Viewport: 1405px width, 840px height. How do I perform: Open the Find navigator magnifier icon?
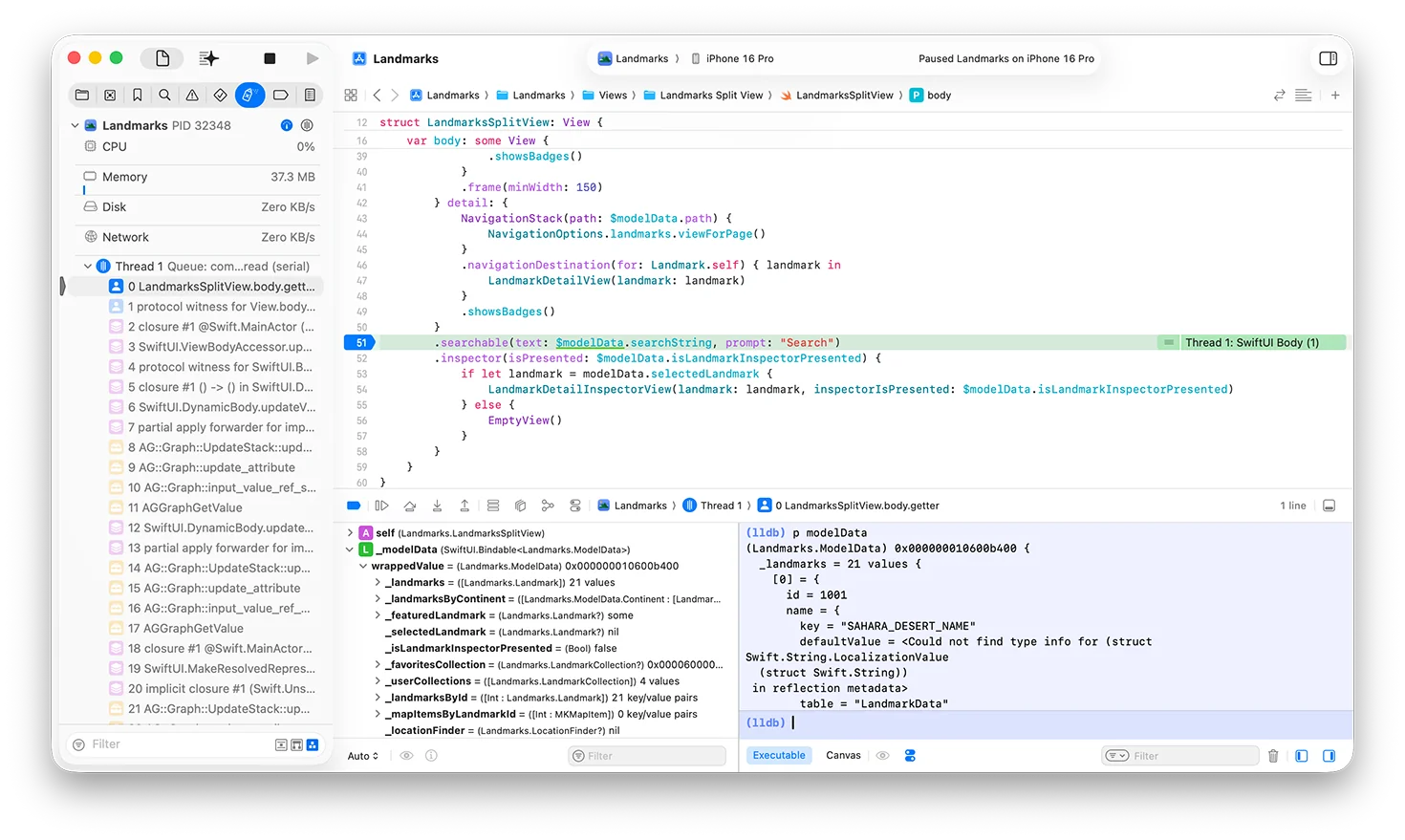[164, 95]
